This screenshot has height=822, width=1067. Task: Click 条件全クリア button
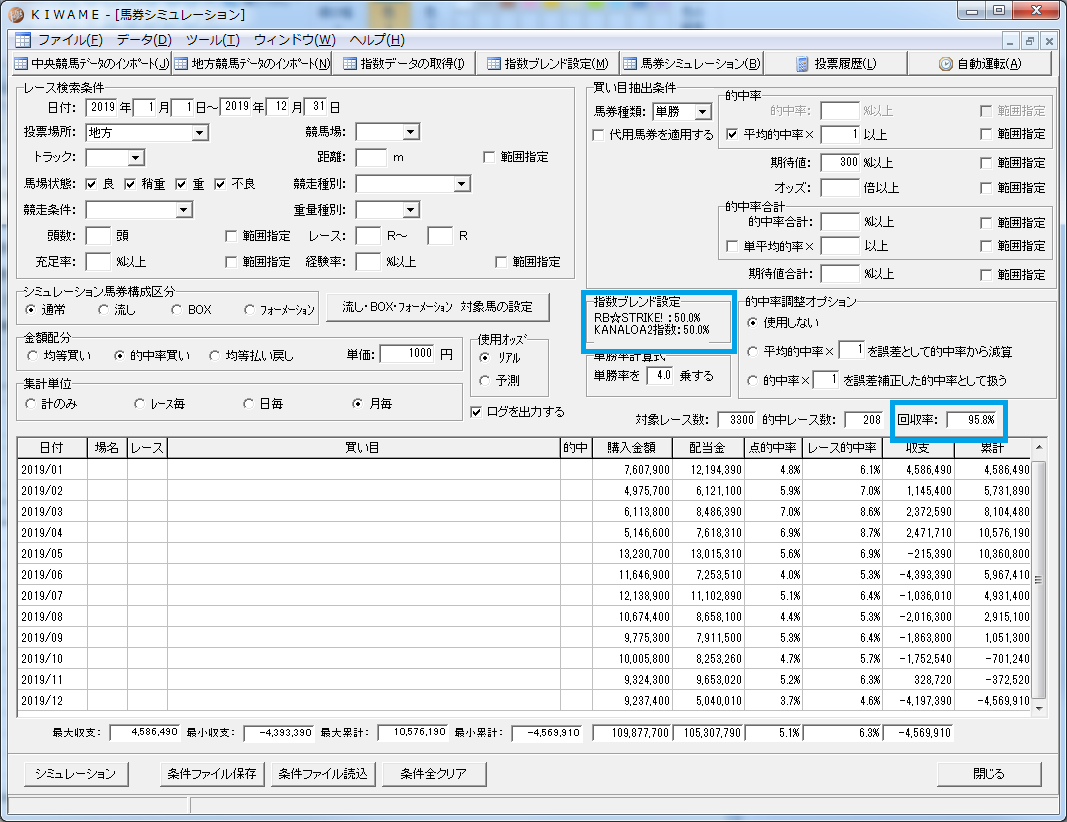point(434,774)
